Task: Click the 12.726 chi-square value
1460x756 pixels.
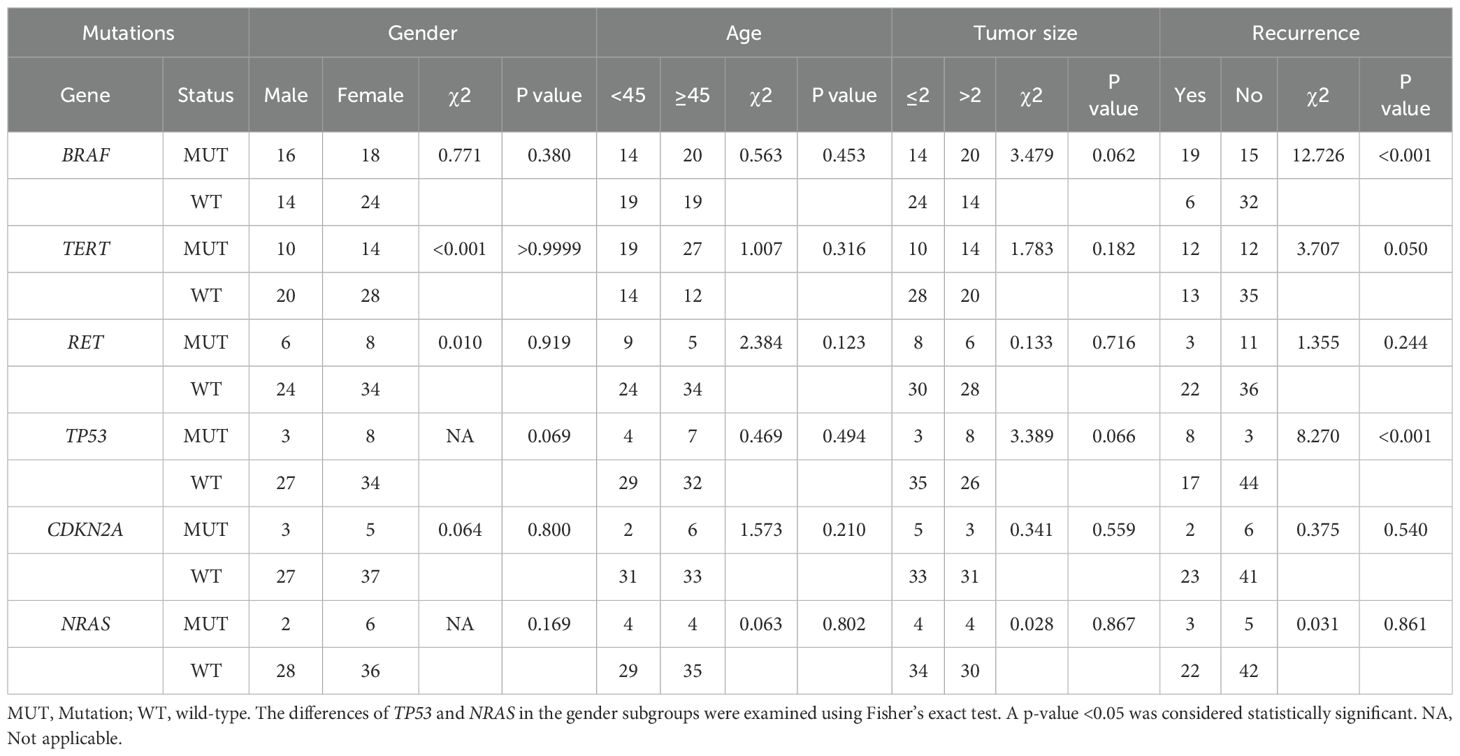Action: (x=1318, y=156)
